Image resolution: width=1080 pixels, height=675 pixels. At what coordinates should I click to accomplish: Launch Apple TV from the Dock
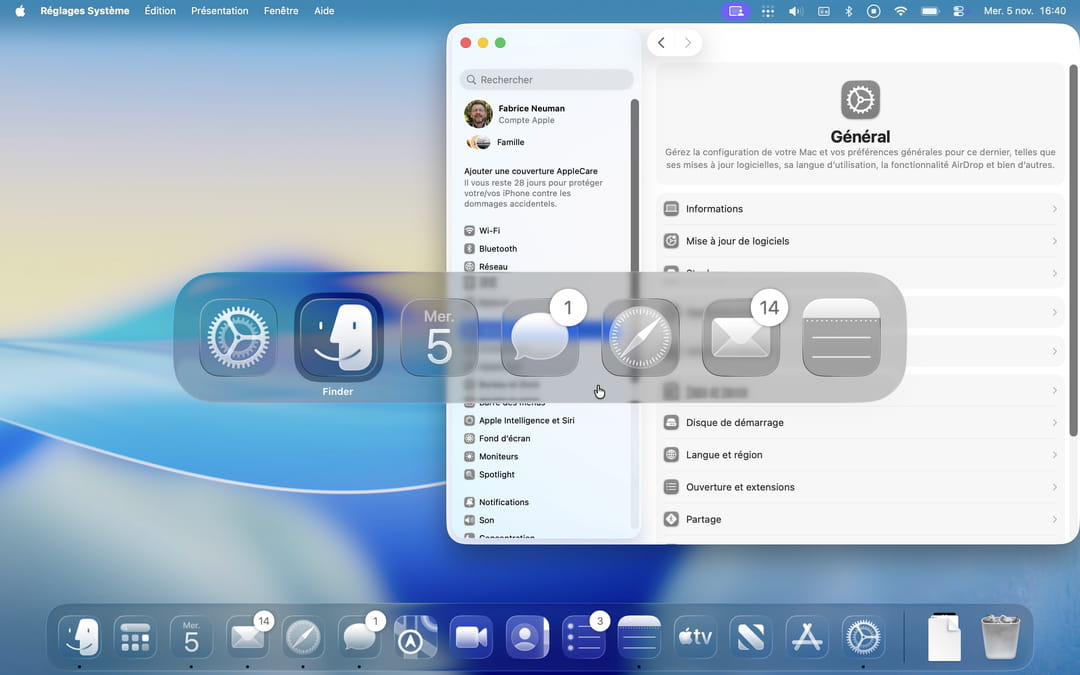[x=695, y=637]
